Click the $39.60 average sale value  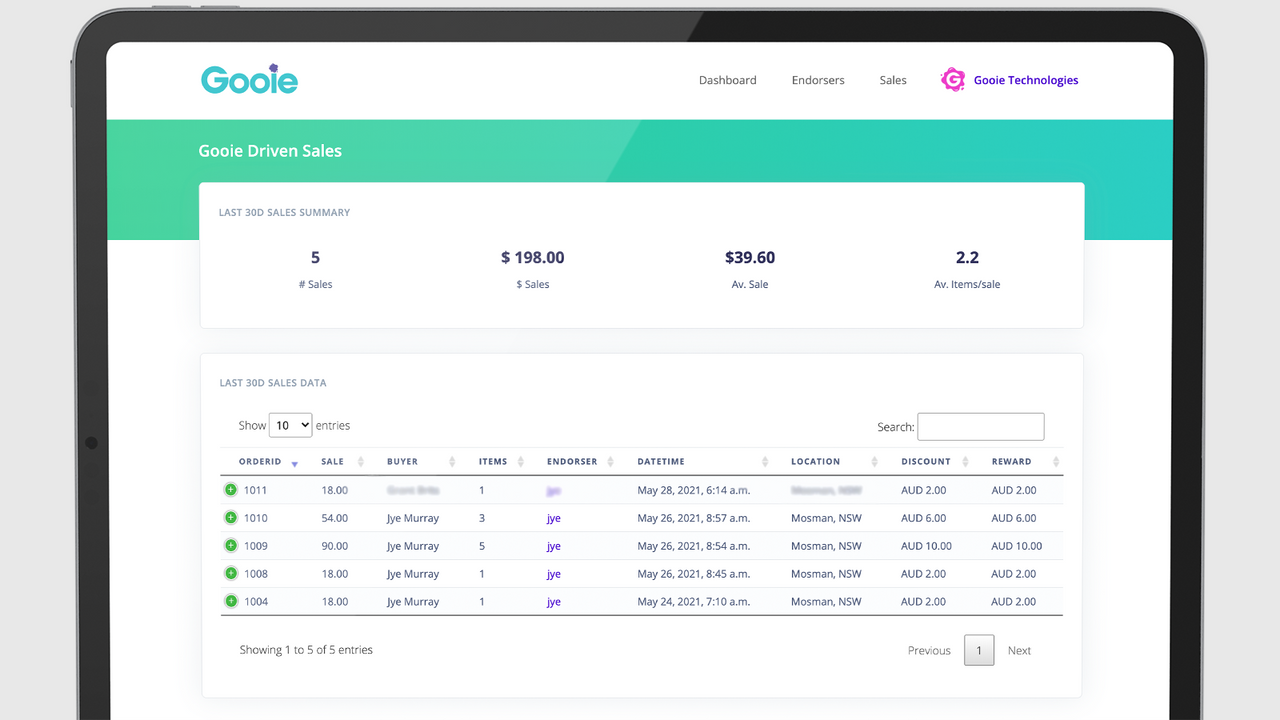[750, 257]
